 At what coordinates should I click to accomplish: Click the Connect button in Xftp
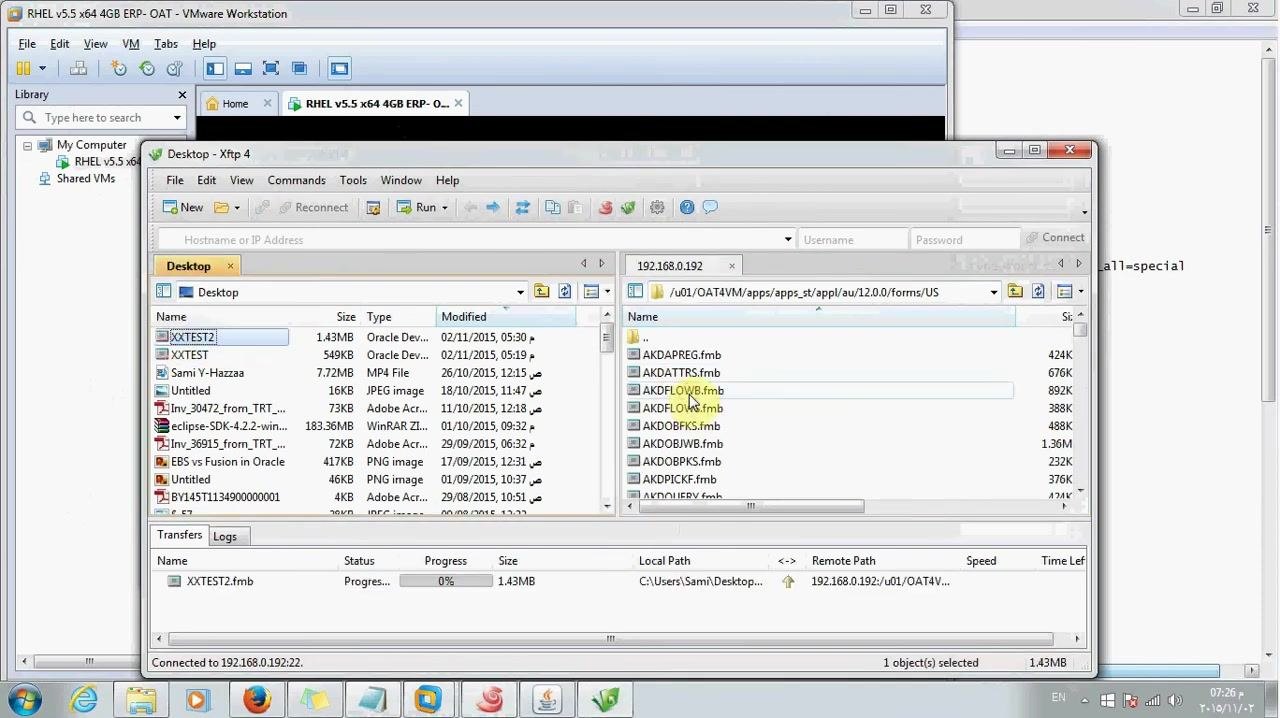[x=1054, y=238]
